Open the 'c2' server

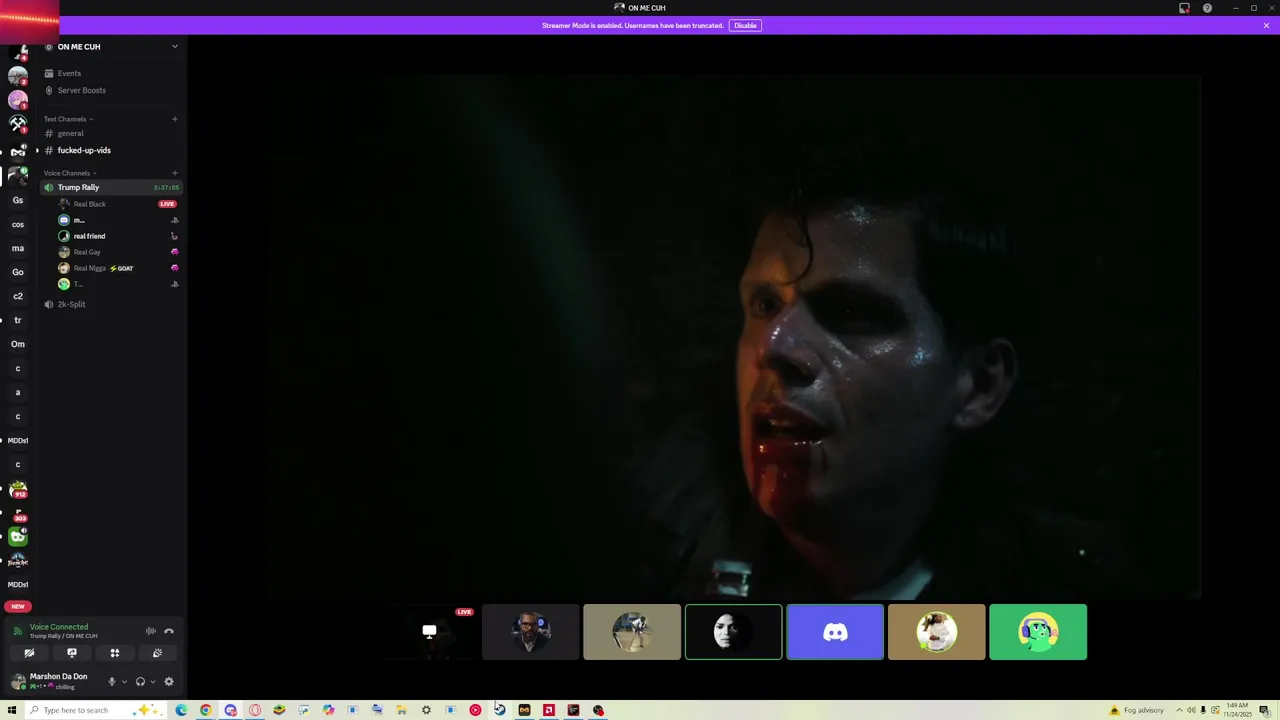click(x=18, y=296)
